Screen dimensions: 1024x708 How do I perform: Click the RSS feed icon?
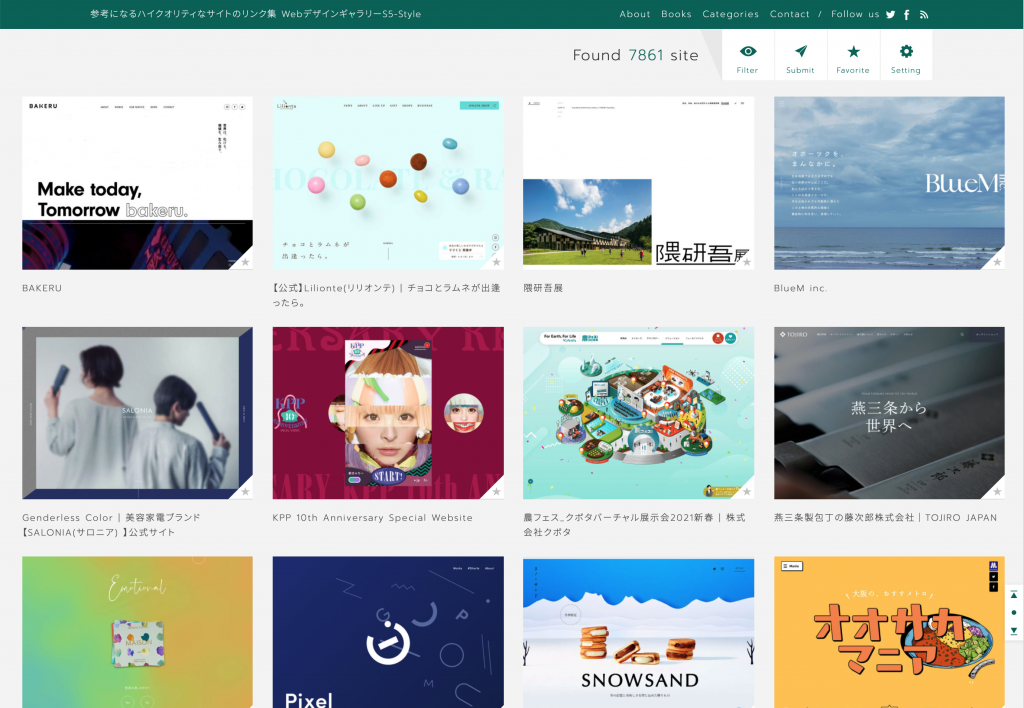[x=924, y=14]
